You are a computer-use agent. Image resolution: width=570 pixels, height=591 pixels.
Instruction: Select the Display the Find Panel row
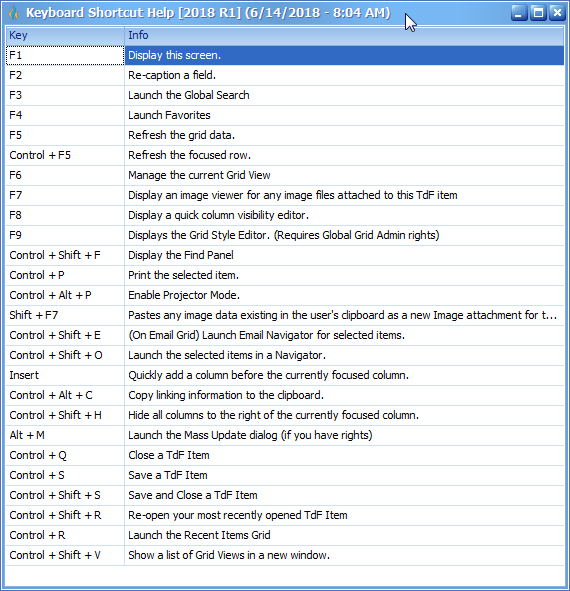click(x=285, y=255)
